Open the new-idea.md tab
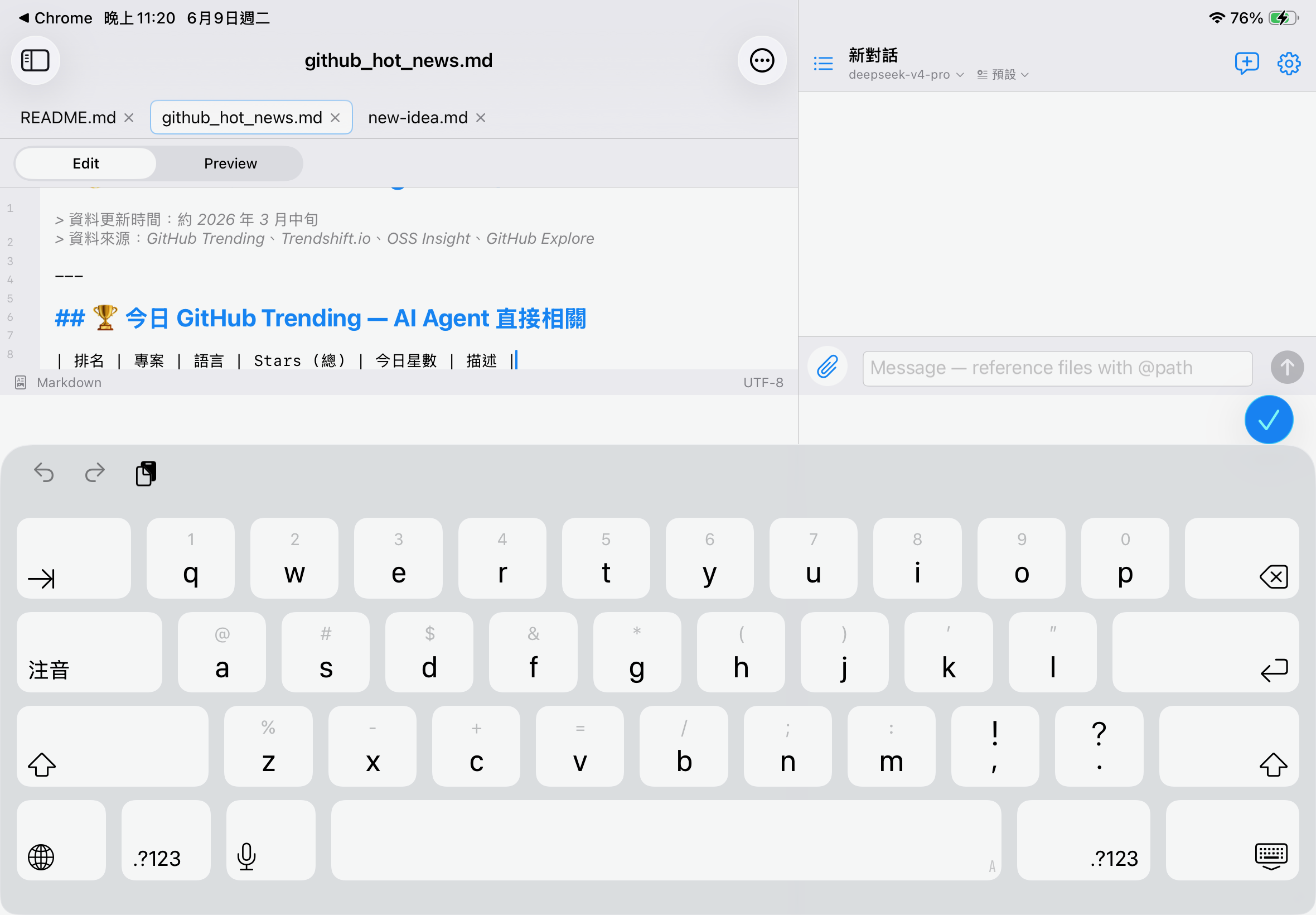This screenshot has height=915, width=1316. (x=418, y=118)
